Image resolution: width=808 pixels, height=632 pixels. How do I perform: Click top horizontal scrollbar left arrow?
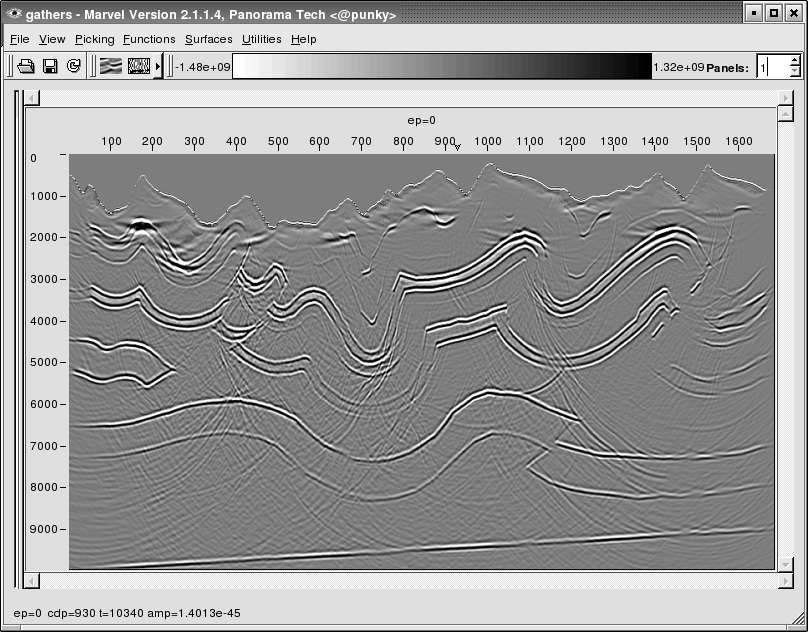tap(32, 98)
